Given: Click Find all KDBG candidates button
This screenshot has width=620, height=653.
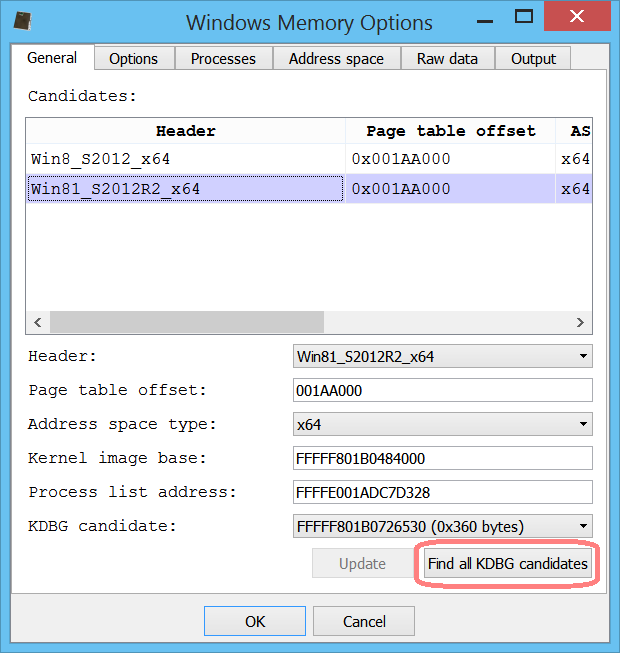Looking at the screenshot, I should [508, 563].
